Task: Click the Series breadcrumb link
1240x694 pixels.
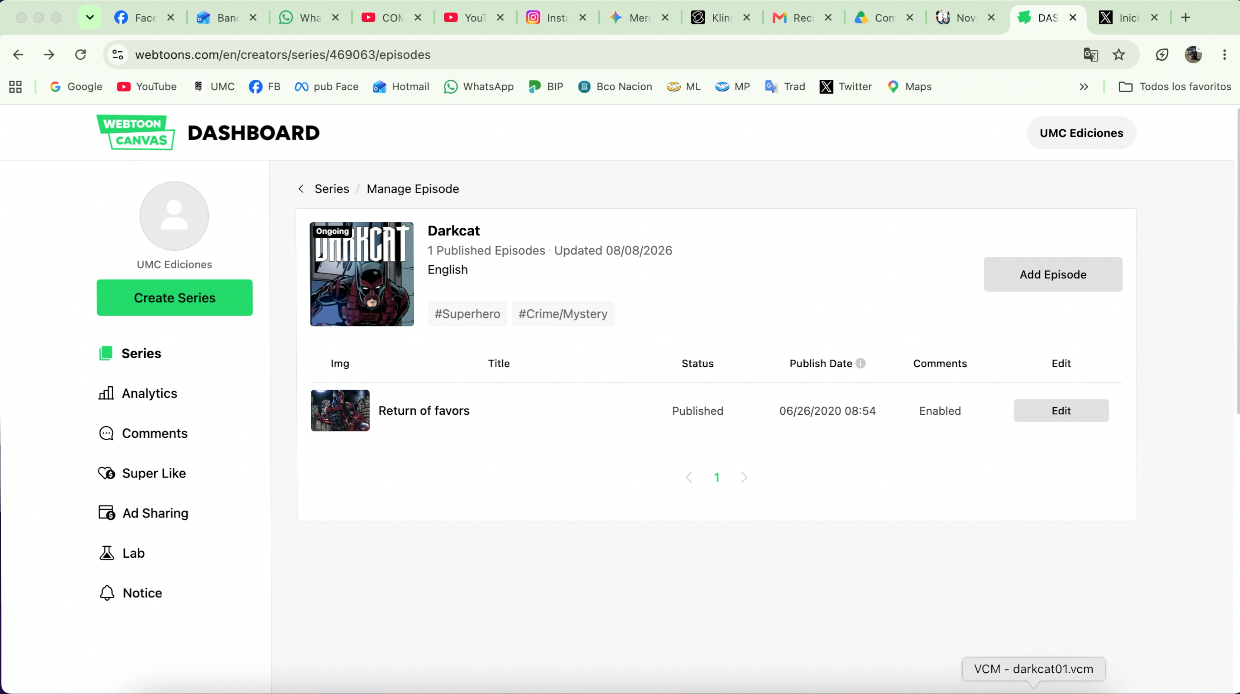Action: tap(332, 189)
